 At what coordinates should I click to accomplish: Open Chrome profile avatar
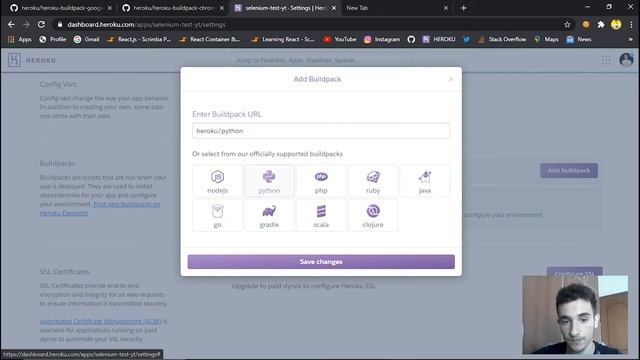coord(616,24)
